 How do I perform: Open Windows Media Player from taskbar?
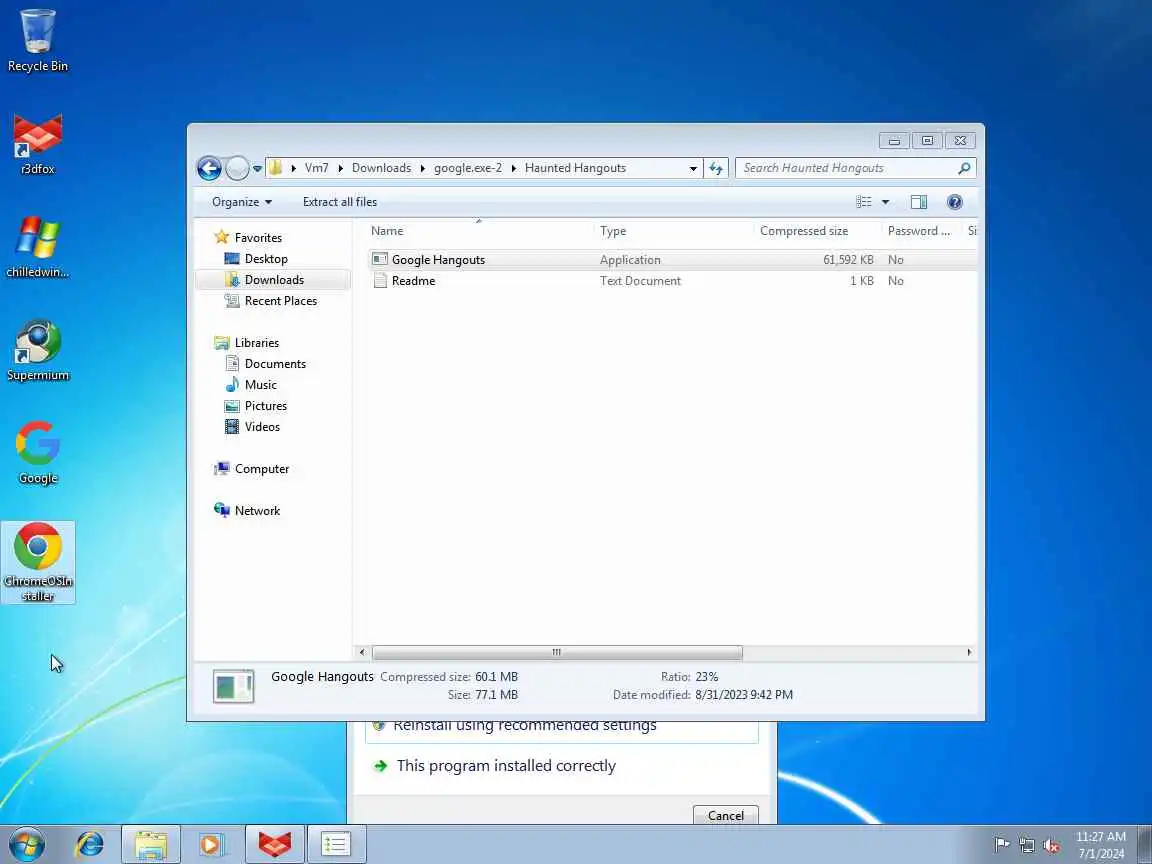(211, 844)
